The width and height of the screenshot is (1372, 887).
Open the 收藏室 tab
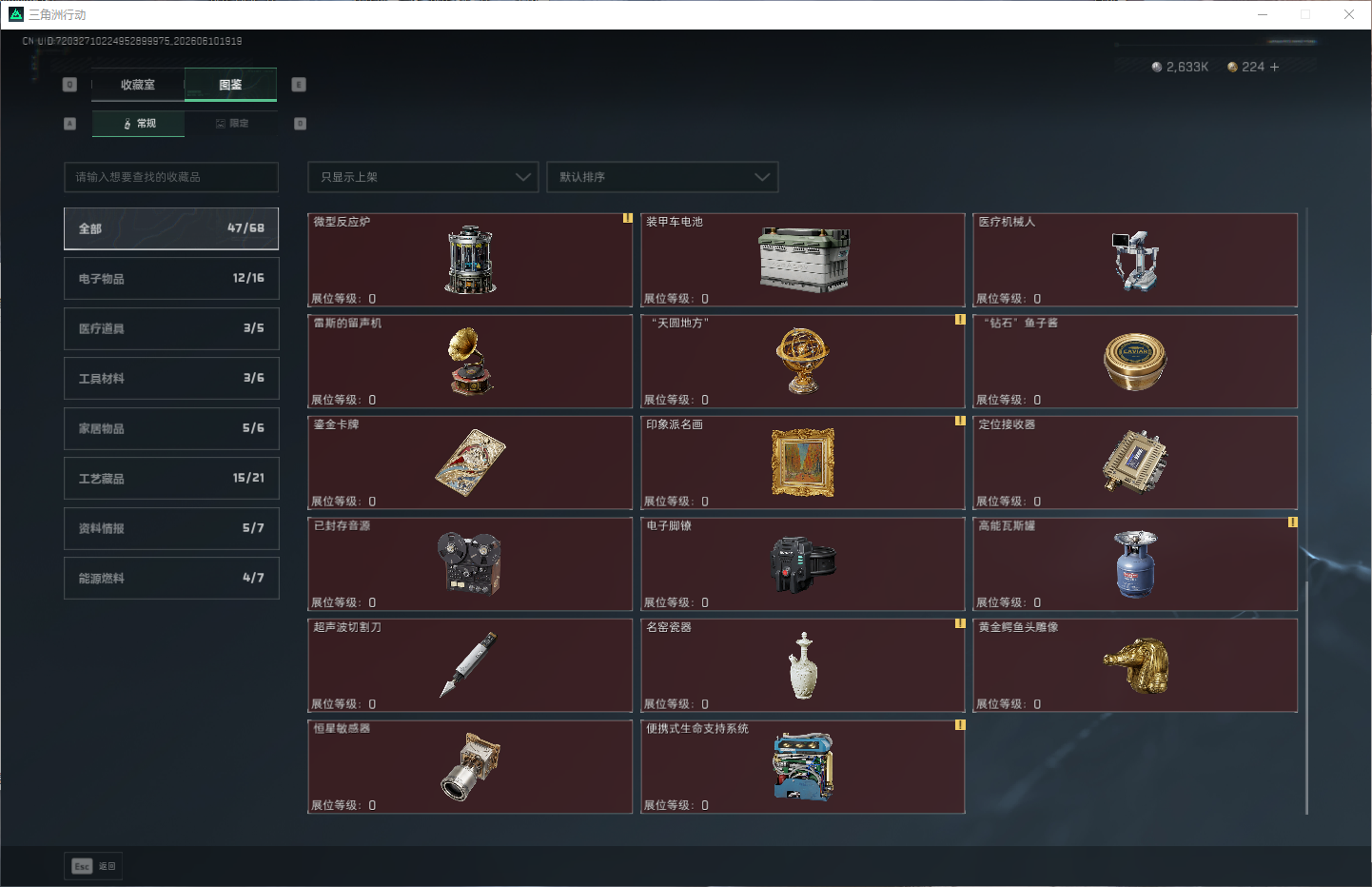click(x=138, y=85)
